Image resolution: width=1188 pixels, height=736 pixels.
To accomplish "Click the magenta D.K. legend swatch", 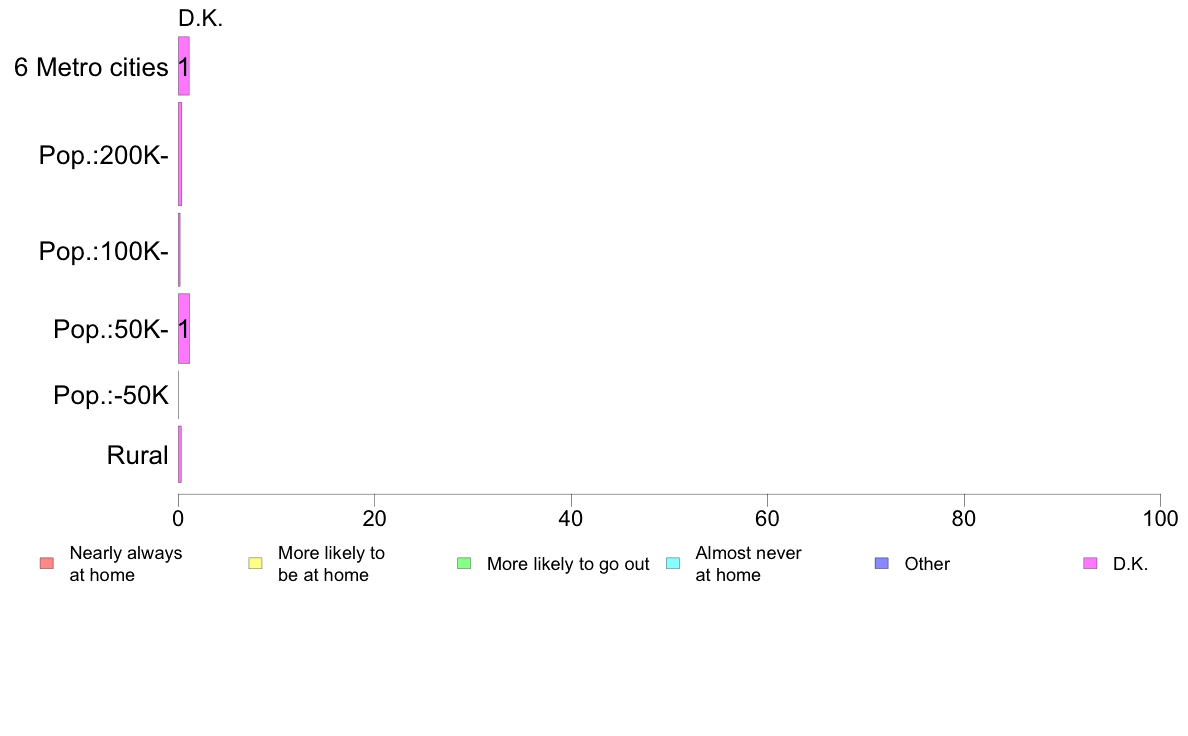I will pyautogui.click(x=1090, y=563).
